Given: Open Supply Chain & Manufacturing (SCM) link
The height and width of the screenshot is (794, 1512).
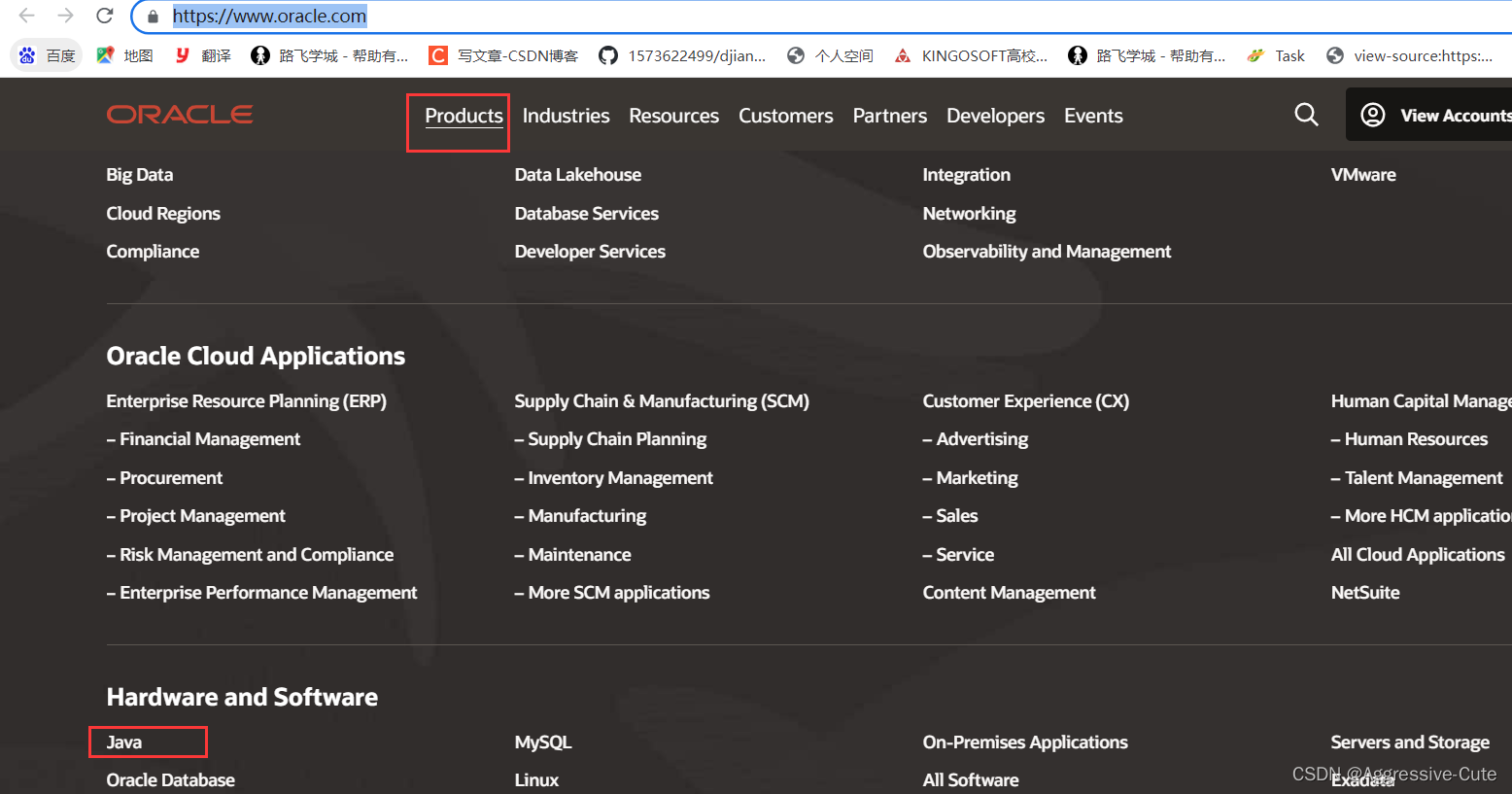Looking at the screenshot, I should tap(662, 401).
